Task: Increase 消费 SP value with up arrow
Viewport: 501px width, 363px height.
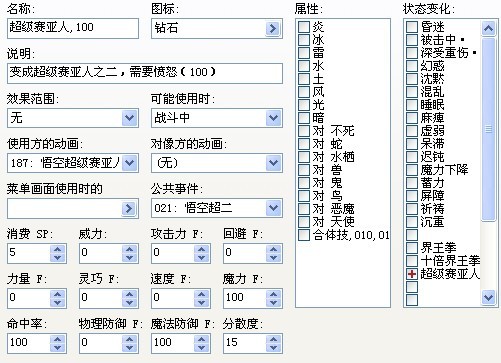Action: coord(57,249)
